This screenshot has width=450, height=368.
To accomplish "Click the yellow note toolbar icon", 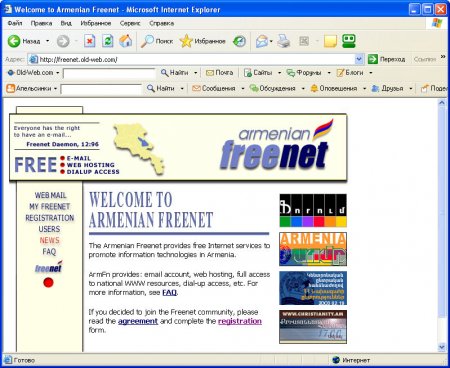I will tap(330, 41).
